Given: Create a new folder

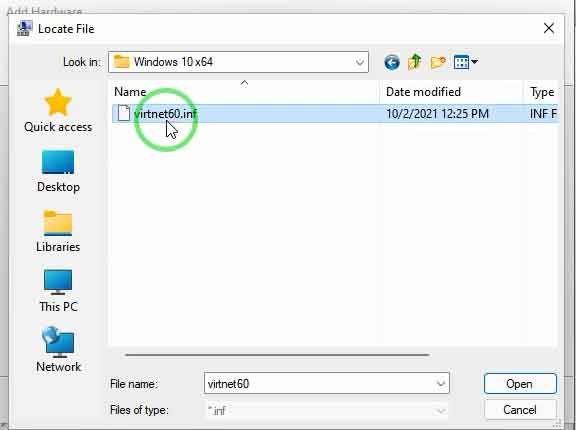Looking at the screenshot, I should 438,62.
